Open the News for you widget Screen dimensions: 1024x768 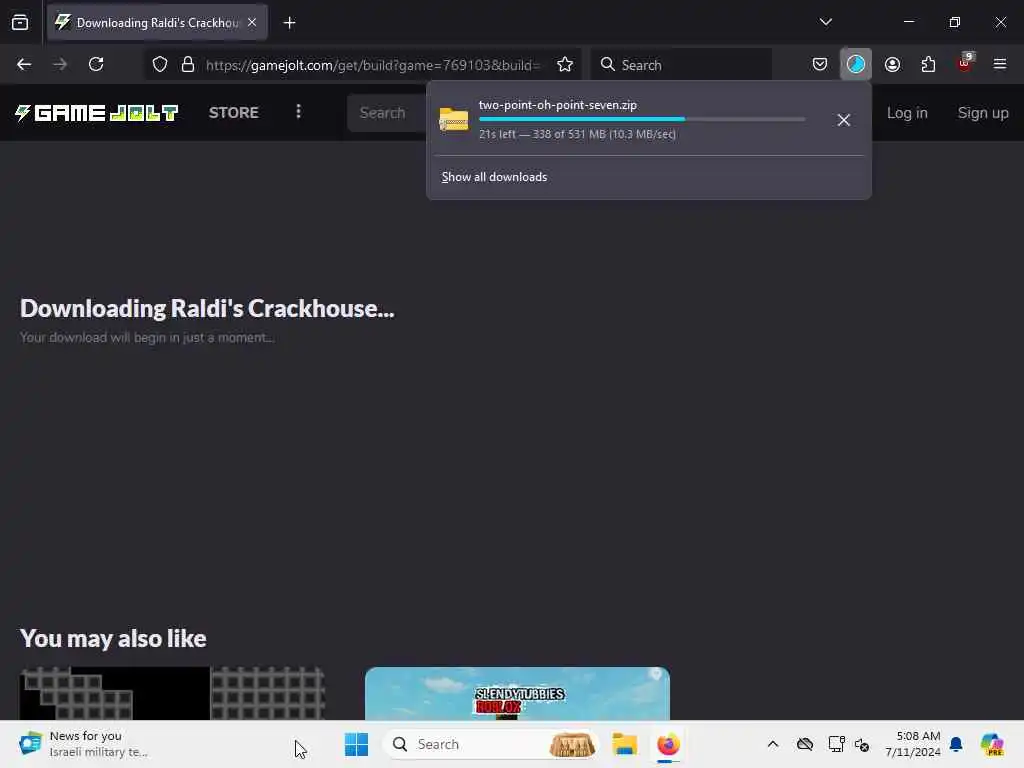pyautogui.click(x=85, y=744)
